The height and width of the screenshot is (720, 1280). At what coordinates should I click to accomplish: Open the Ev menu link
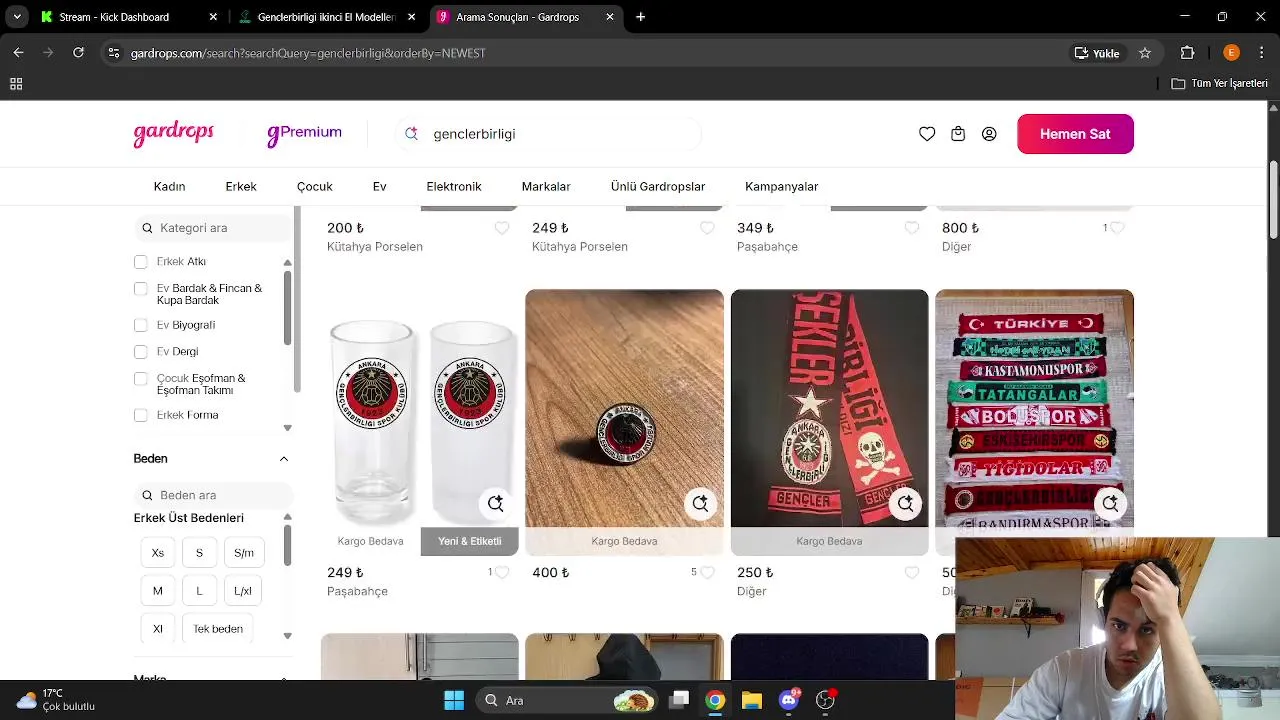380,186
